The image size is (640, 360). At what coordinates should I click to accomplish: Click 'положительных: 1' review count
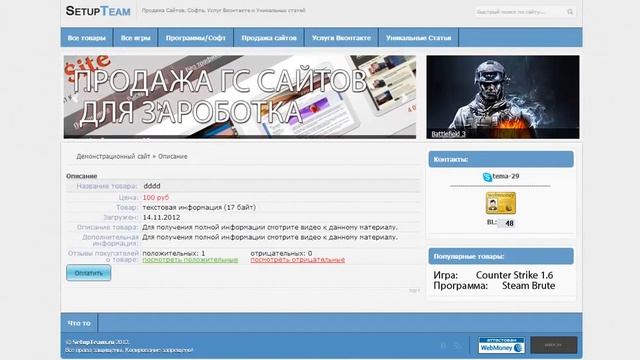[174, 253]
